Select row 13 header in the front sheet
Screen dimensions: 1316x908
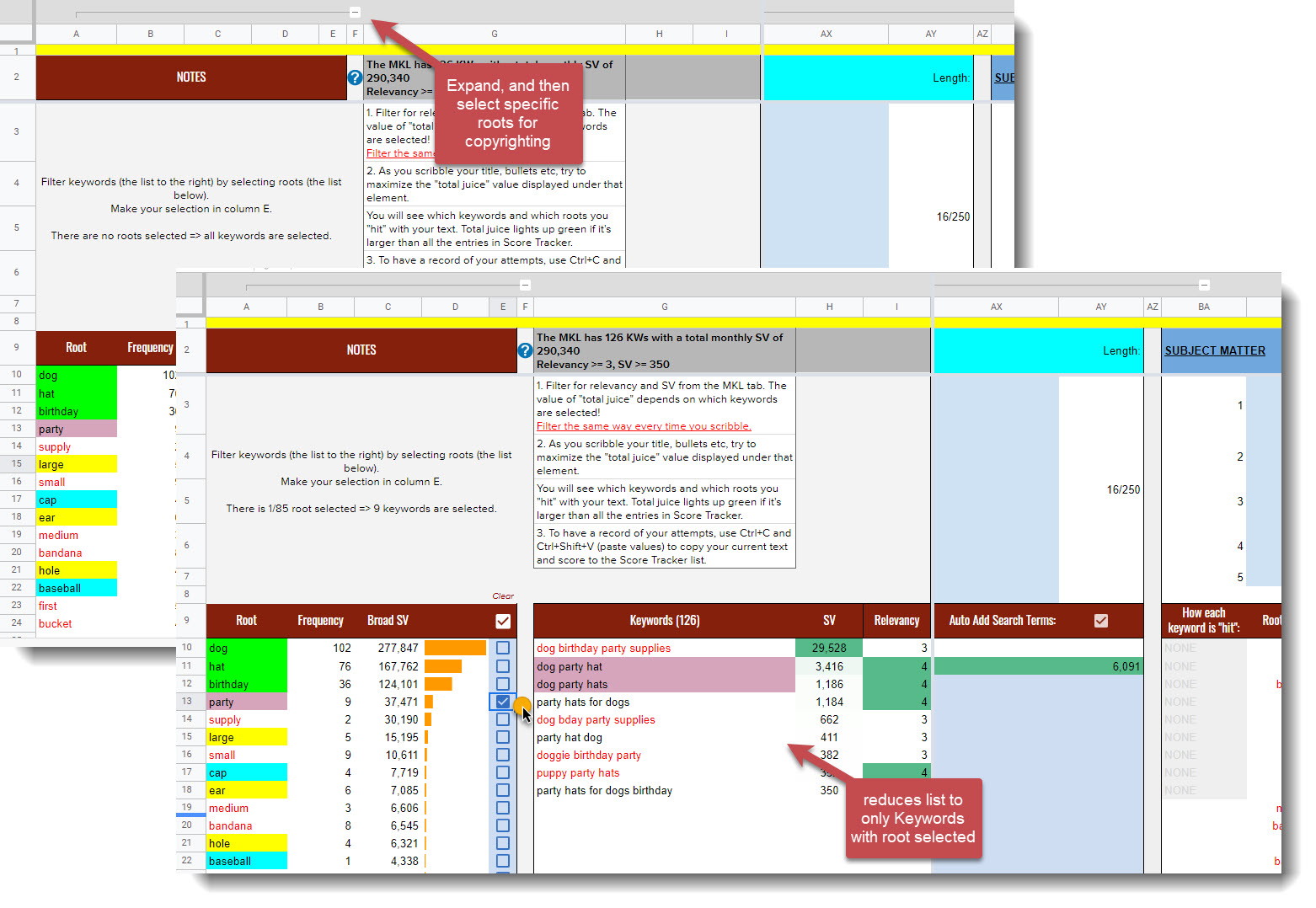coord(187,702)
